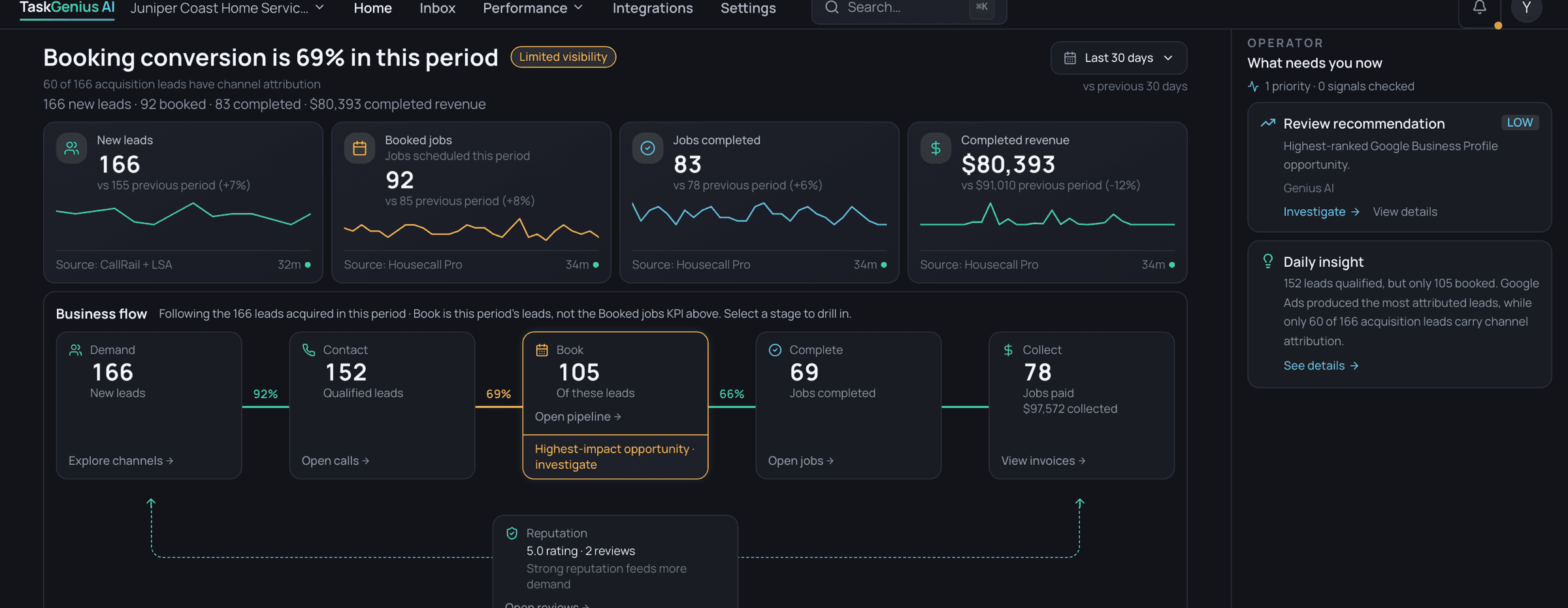Click the Booked jobs calendar icon
This screenshot has height=608, width=1568.
tap(359, 148)
